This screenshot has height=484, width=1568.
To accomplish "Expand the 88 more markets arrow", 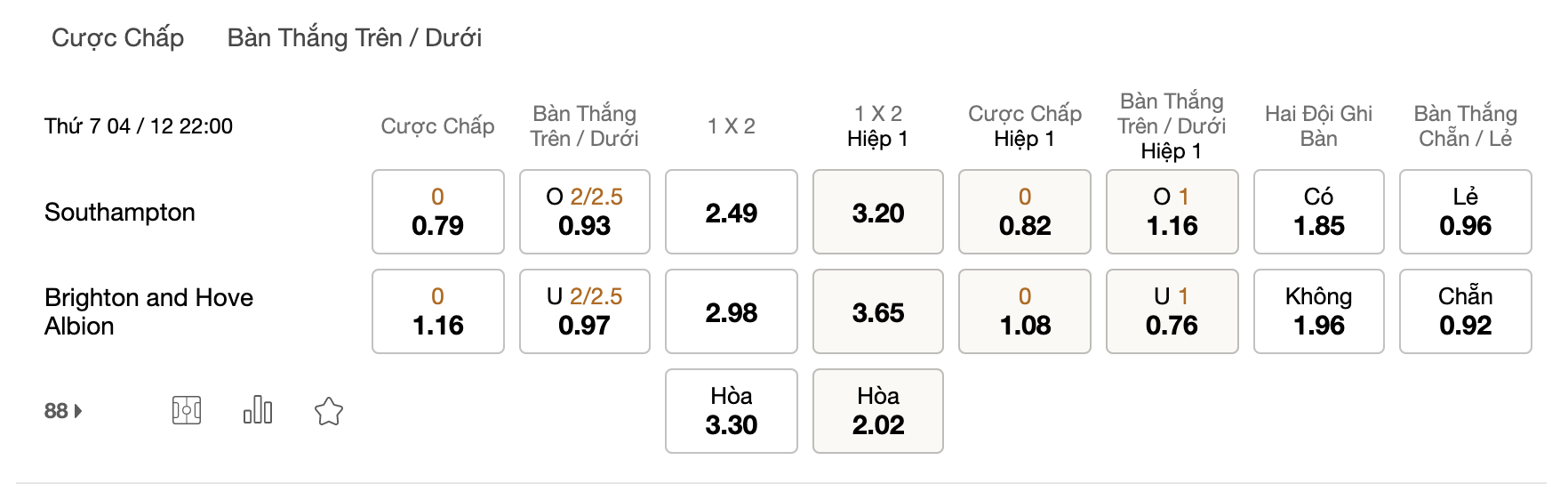I will click(x=63, y=411).
